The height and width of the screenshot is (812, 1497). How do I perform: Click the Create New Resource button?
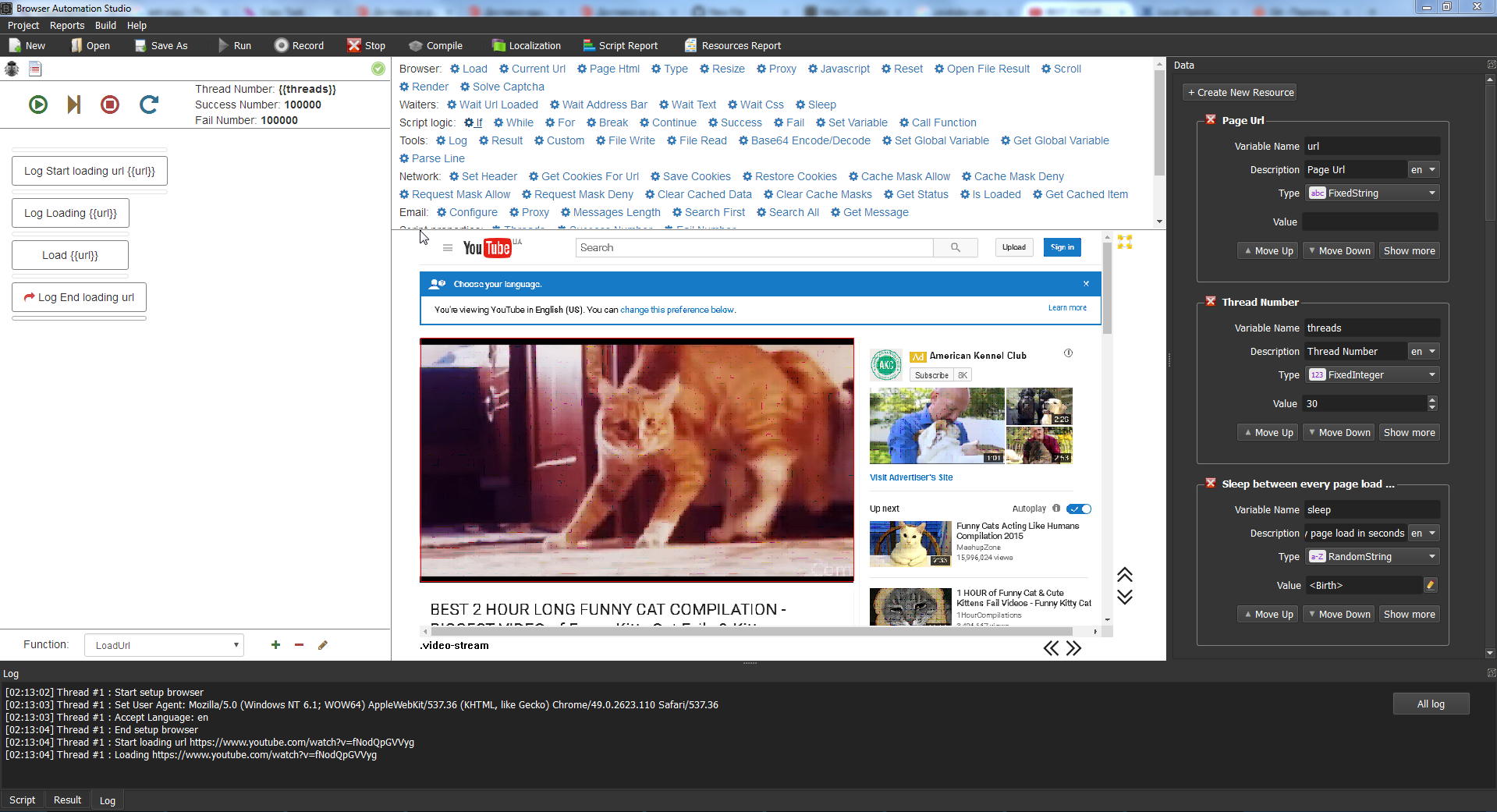pyautogui.click(x=1240, y=92)
